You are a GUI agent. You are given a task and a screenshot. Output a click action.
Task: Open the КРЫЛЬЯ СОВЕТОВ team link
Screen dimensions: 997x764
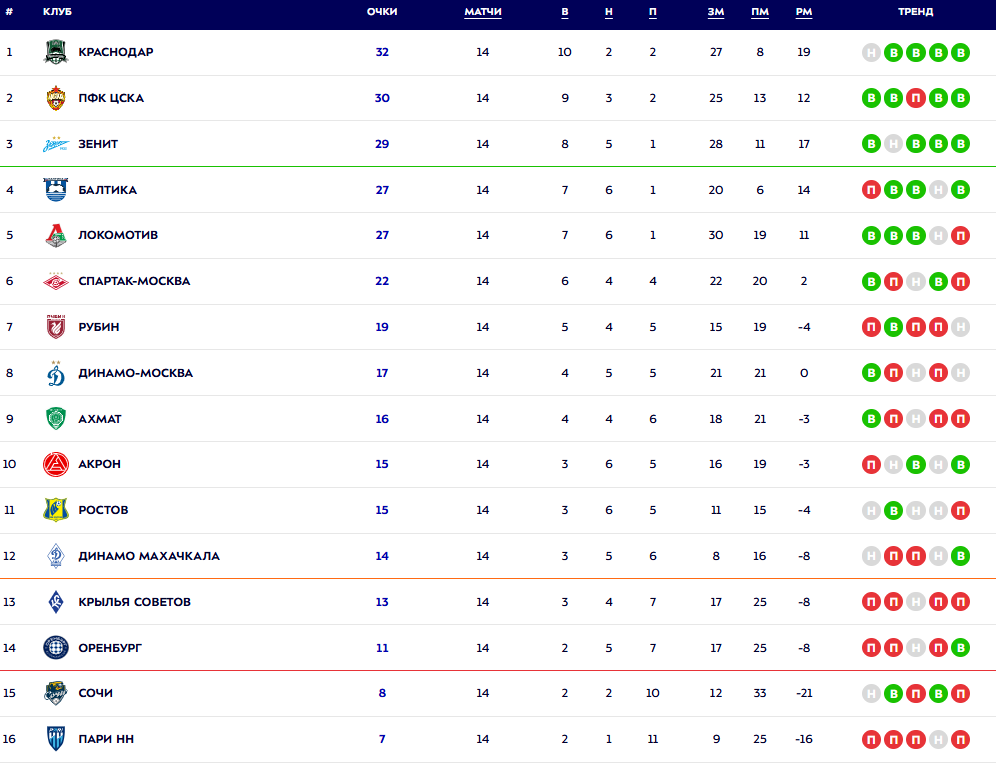134,602
